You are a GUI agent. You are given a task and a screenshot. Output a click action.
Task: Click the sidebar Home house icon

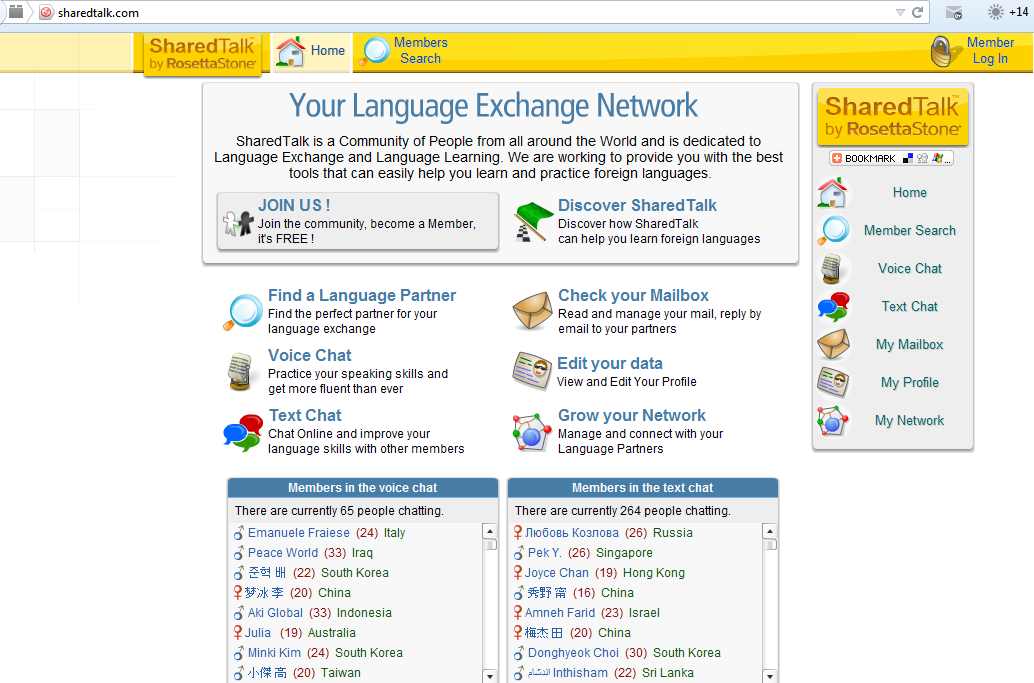832,193
